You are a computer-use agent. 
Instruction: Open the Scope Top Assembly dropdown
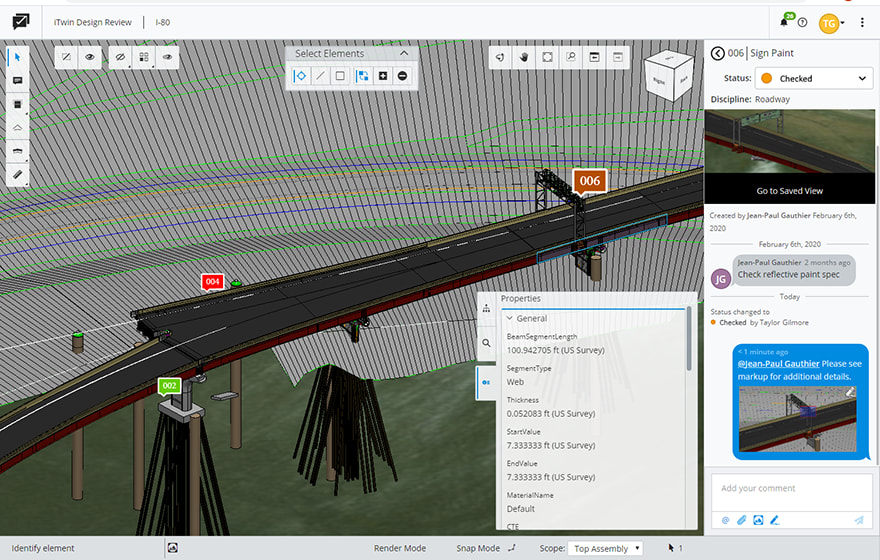coord(605,548)
